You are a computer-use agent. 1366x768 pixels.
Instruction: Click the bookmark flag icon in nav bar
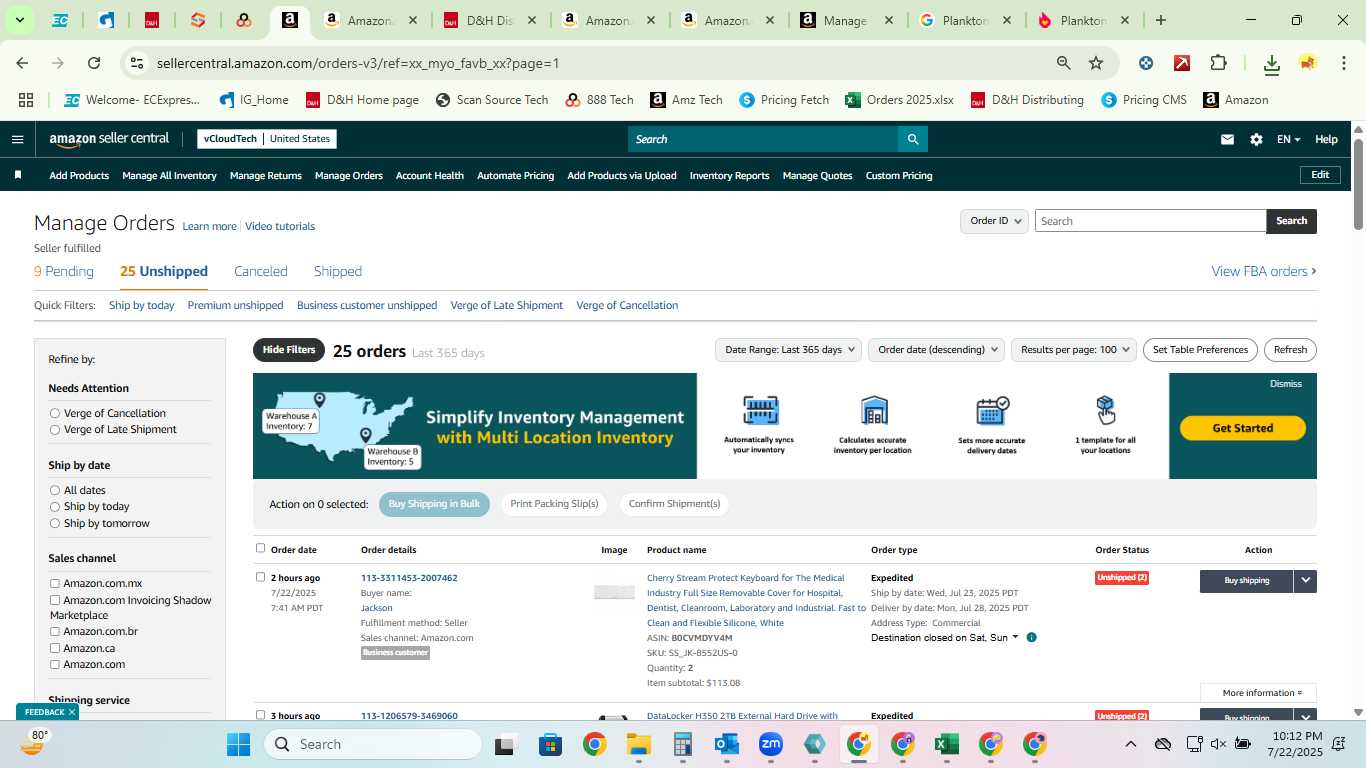18,175
